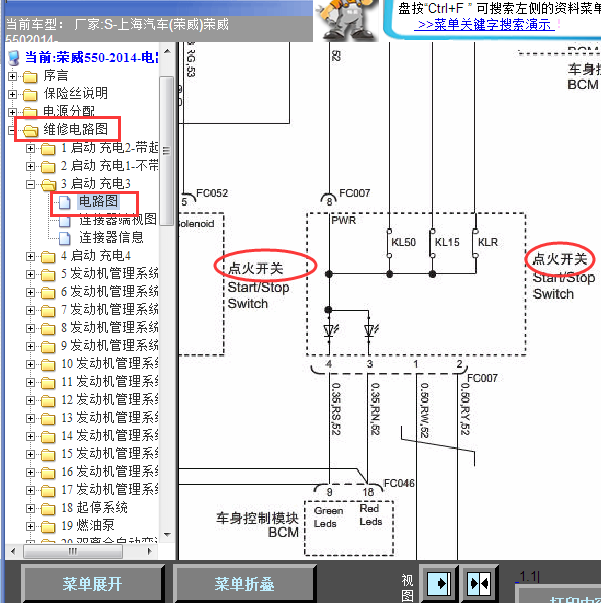Click the folder icon next to 序言
This screenshot has width=601, height=603.
30,77
